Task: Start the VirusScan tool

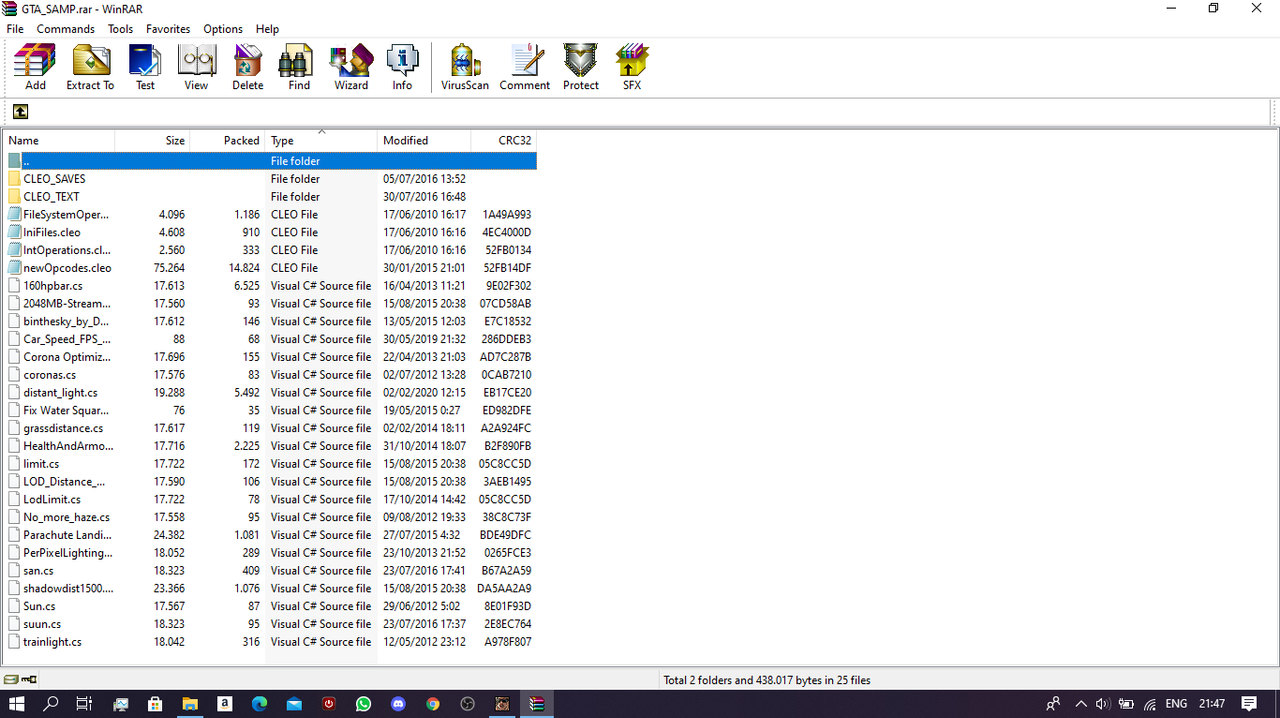Action: pos(465,67)
